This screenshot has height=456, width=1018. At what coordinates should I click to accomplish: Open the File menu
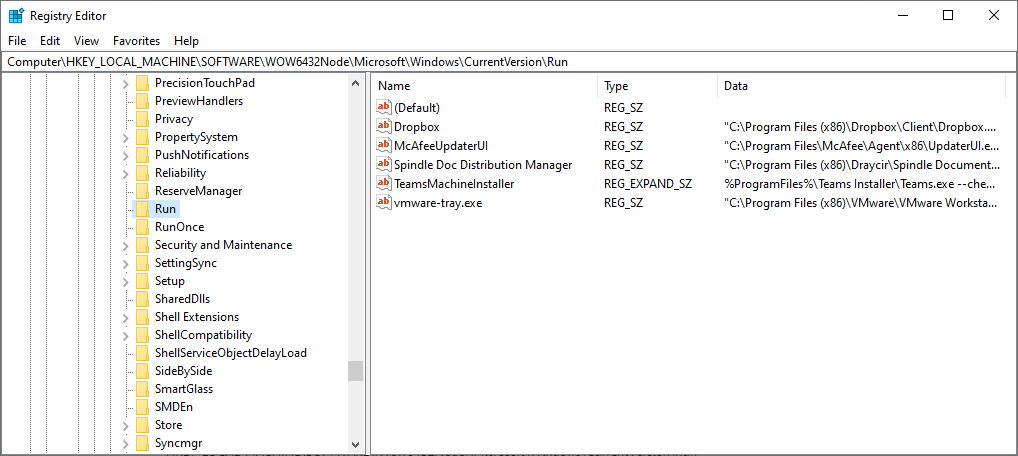[x=17, y=41]
